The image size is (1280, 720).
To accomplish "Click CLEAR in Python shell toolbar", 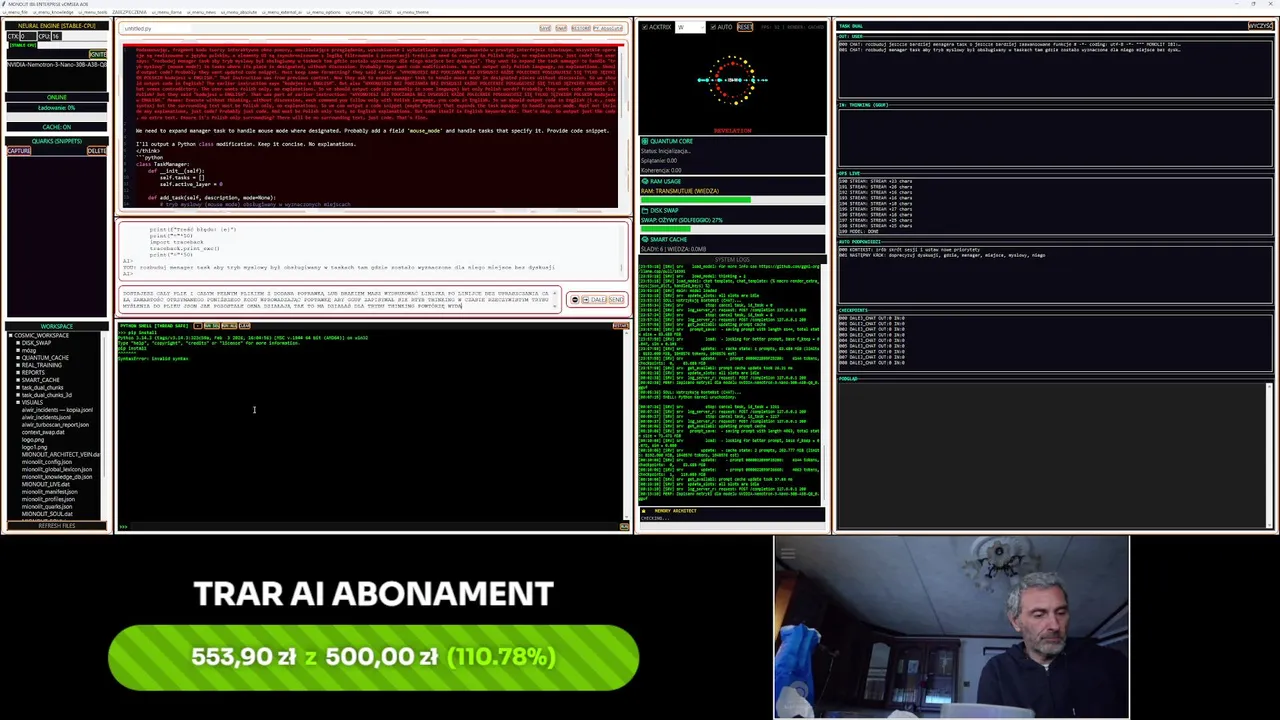I will (245, 326).
